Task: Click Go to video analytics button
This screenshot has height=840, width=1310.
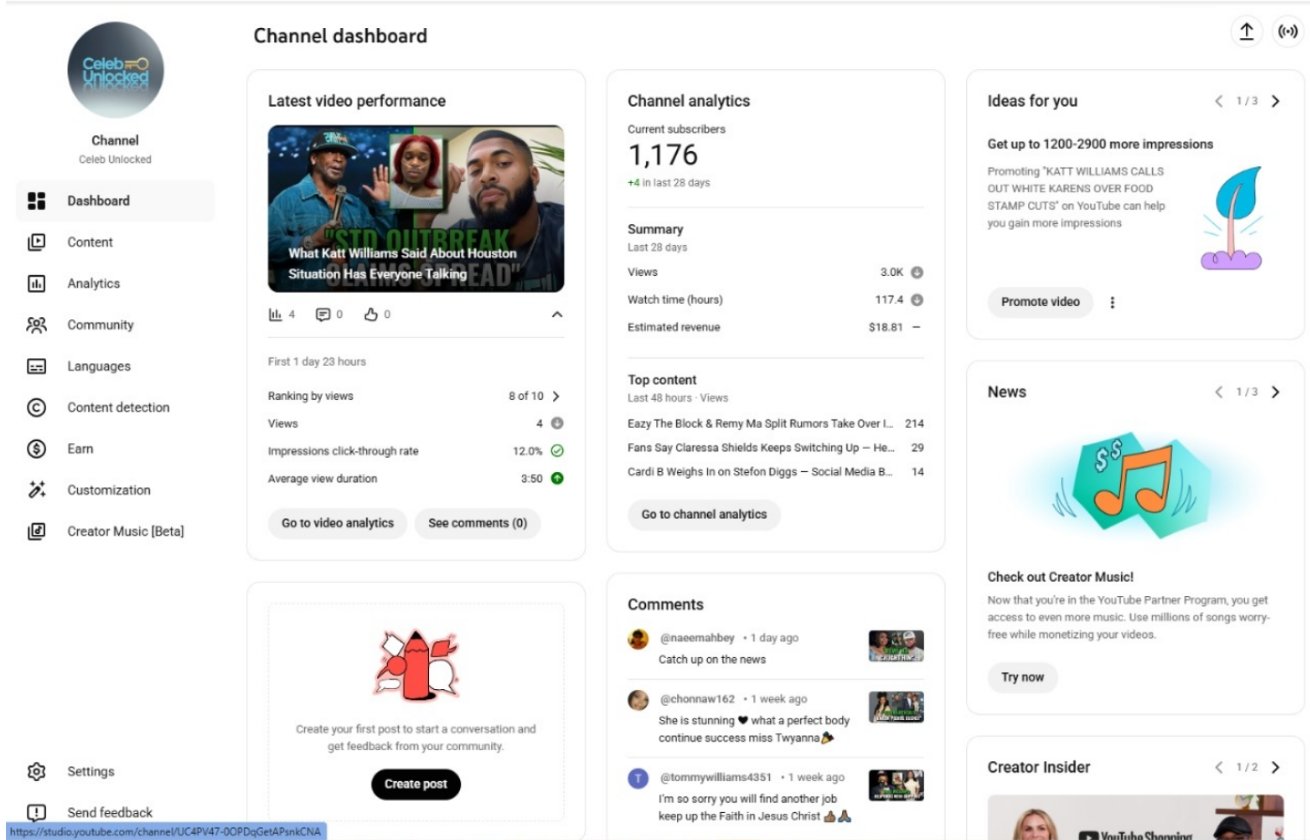Action: click(337, 523)
